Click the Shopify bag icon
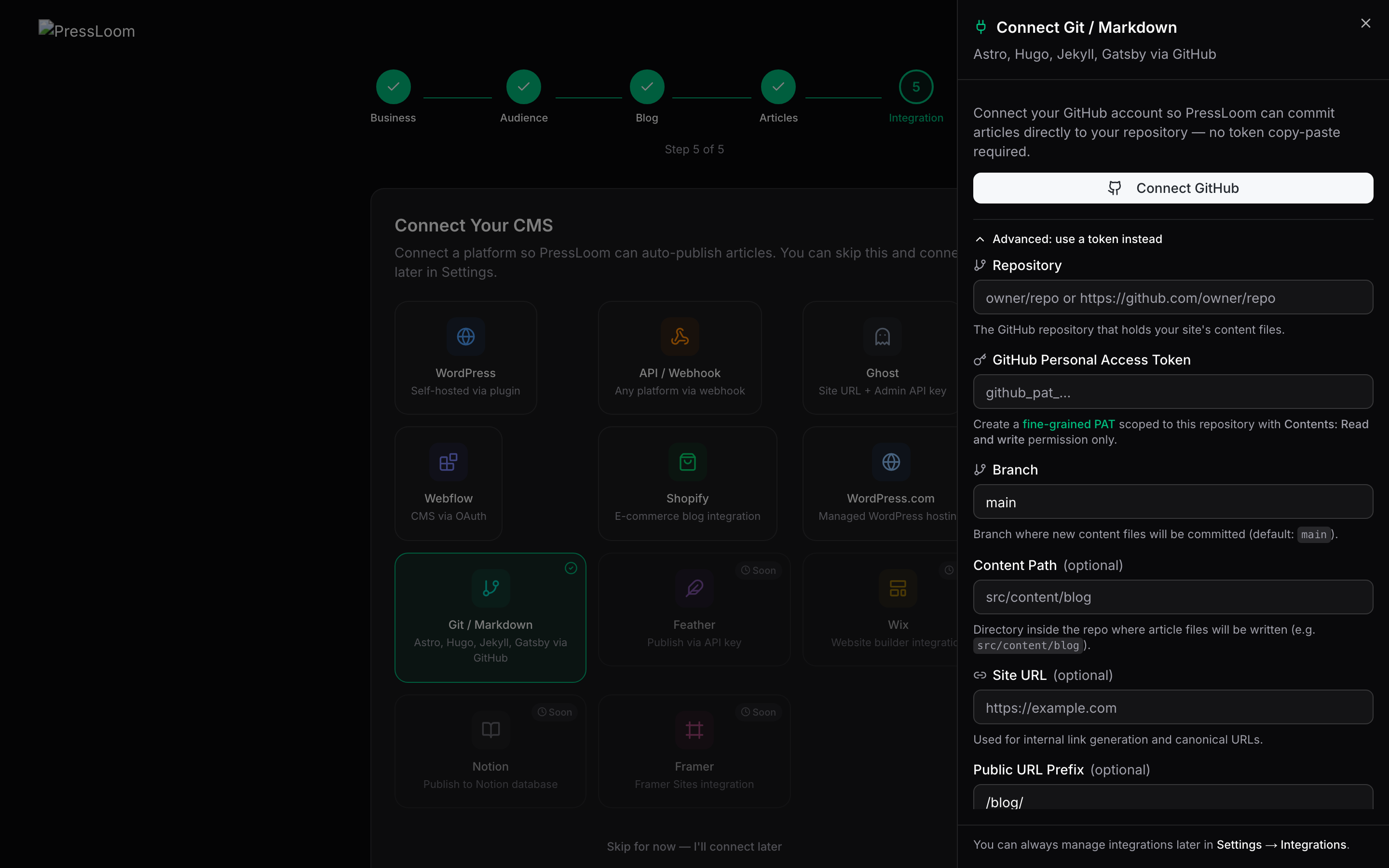 [x=687, y=462]
